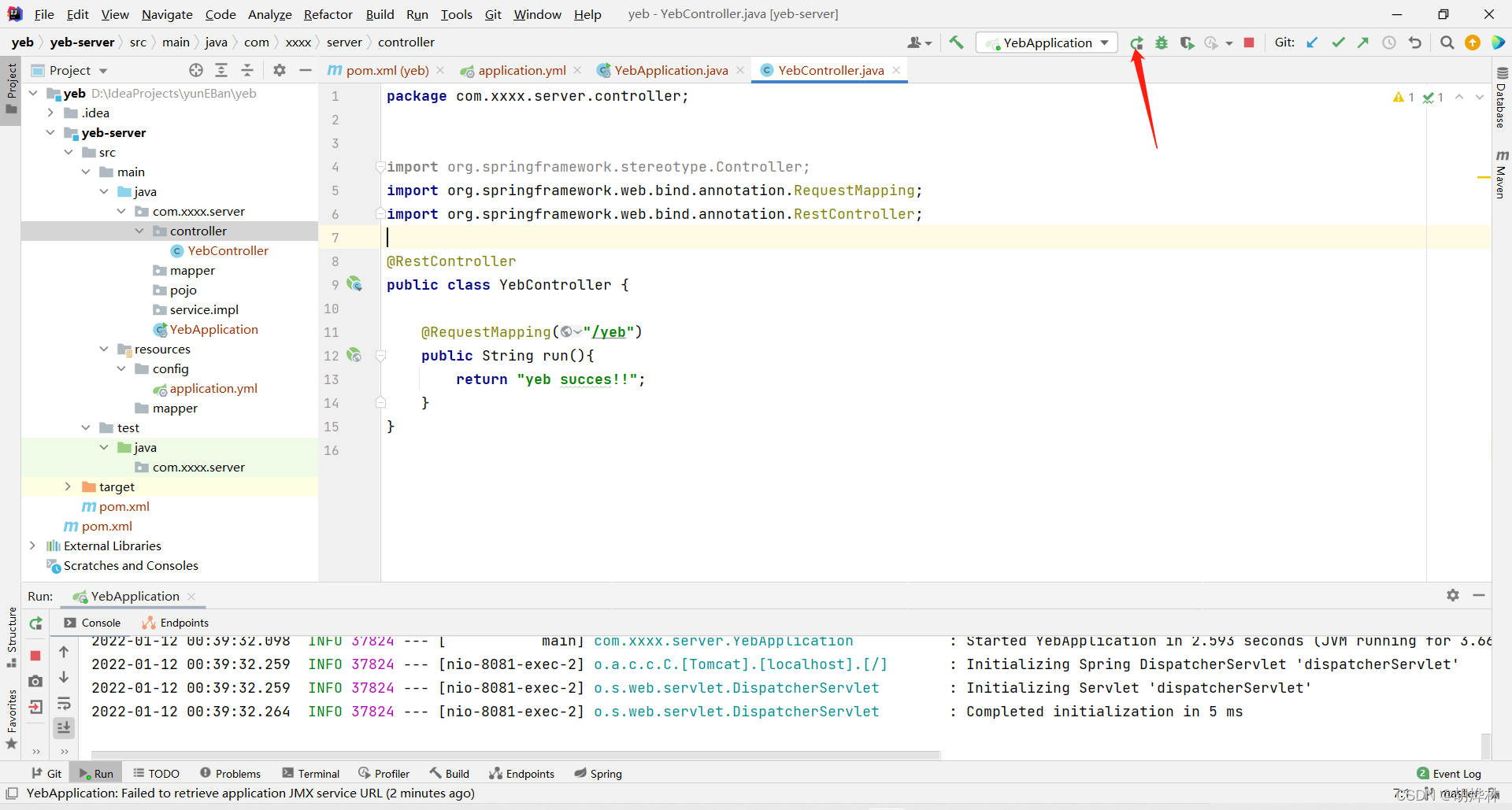Screen dimensions: 1512x810
Task: Open the Navigate menu
Action: coord(167,14)
